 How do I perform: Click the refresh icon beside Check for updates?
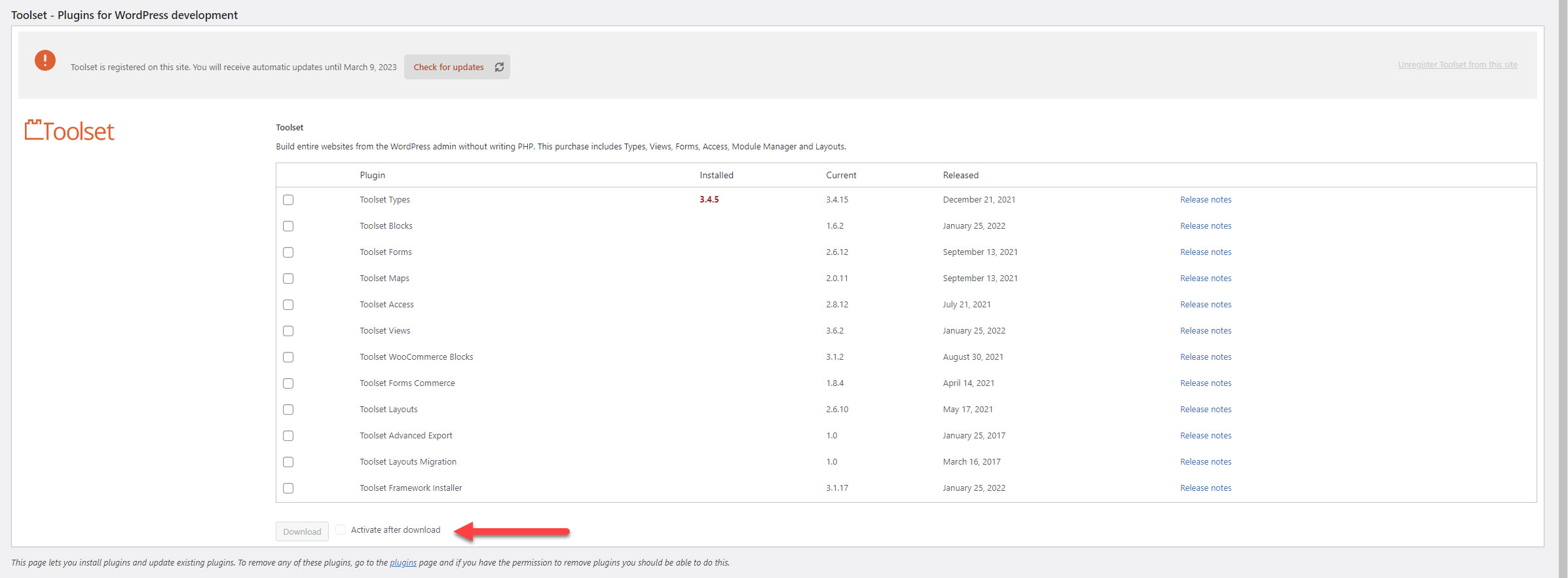[499, 67]
